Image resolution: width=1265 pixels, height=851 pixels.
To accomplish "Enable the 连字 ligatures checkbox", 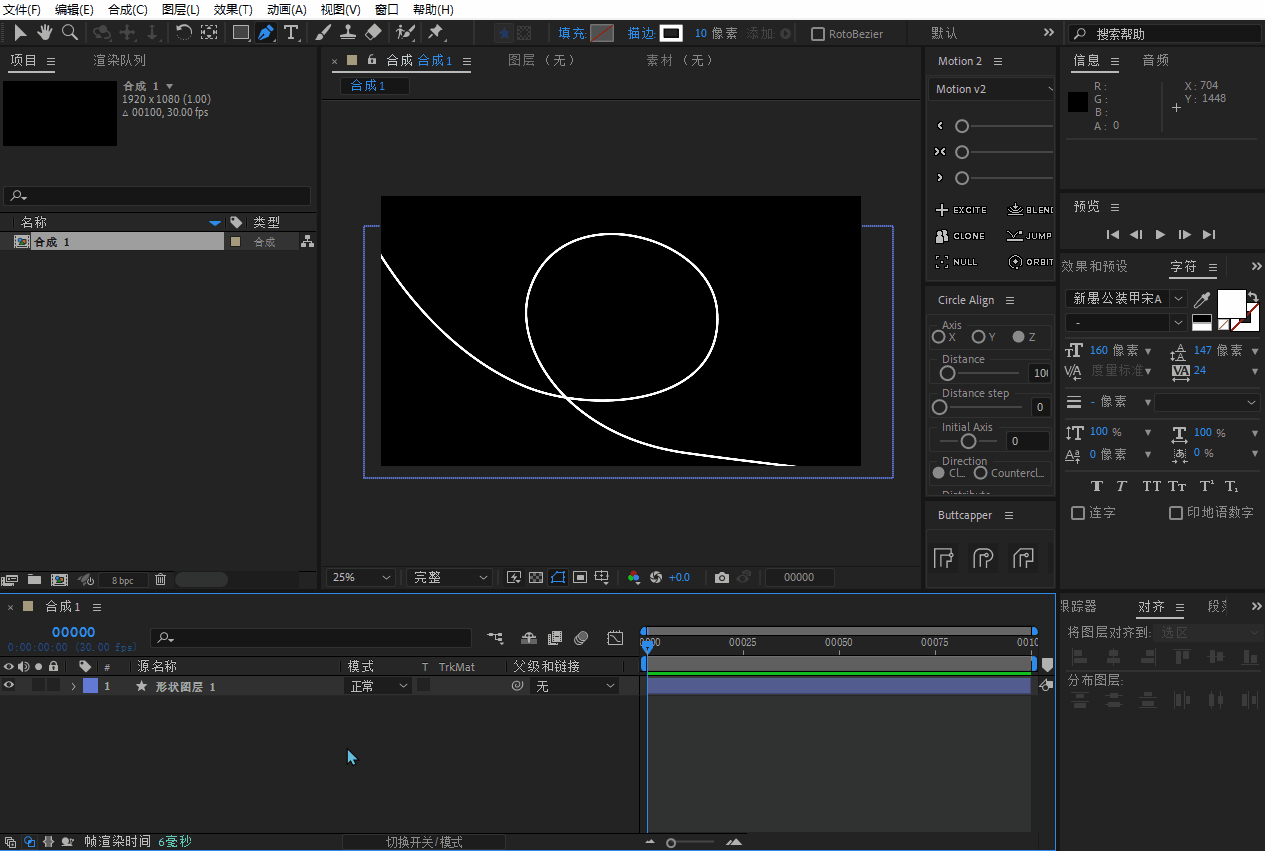I will (x=1078, y=513).
